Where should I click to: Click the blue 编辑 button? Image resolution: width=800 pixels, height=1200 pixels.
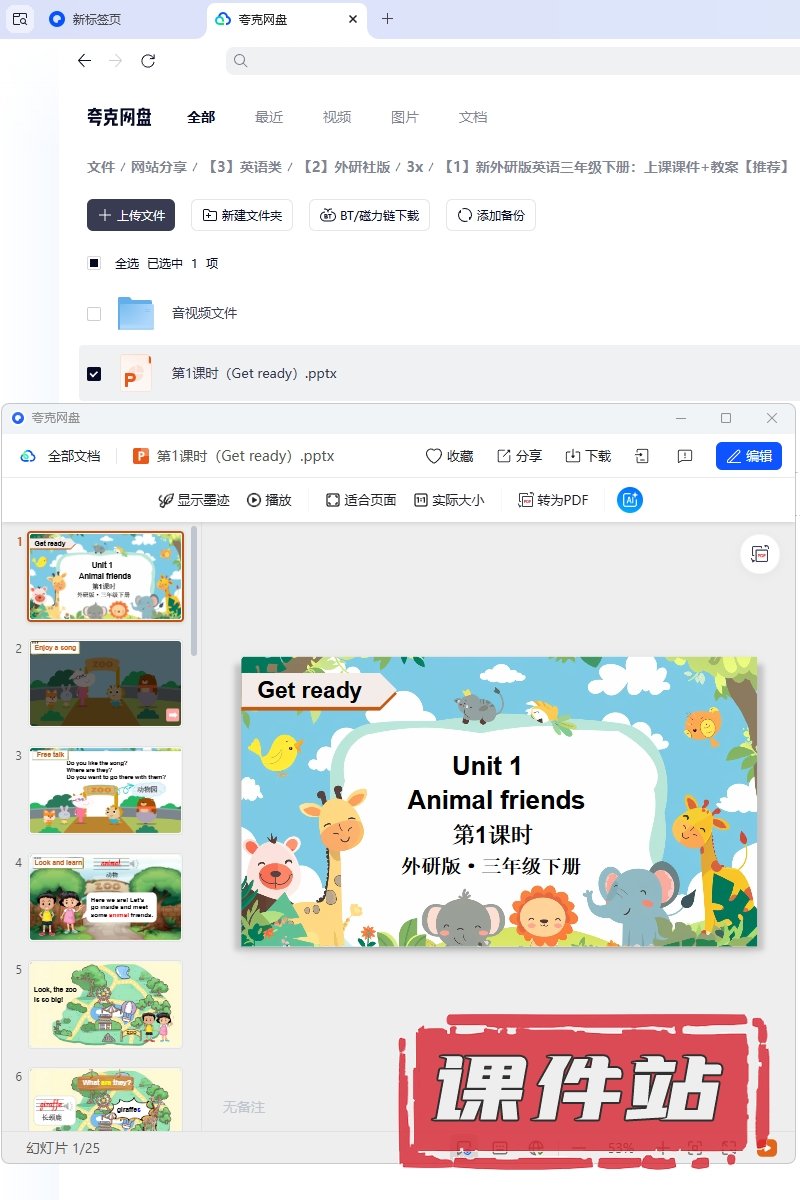(x=749, y=456)
